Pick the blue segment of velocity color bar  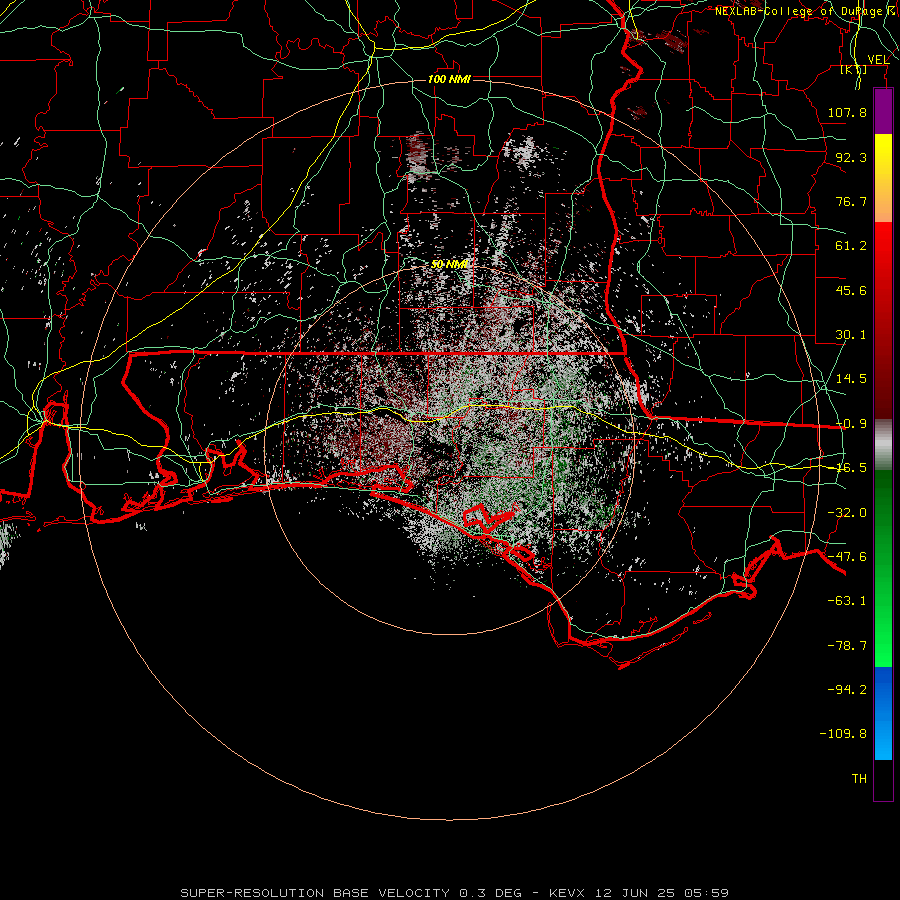[883, 713]
